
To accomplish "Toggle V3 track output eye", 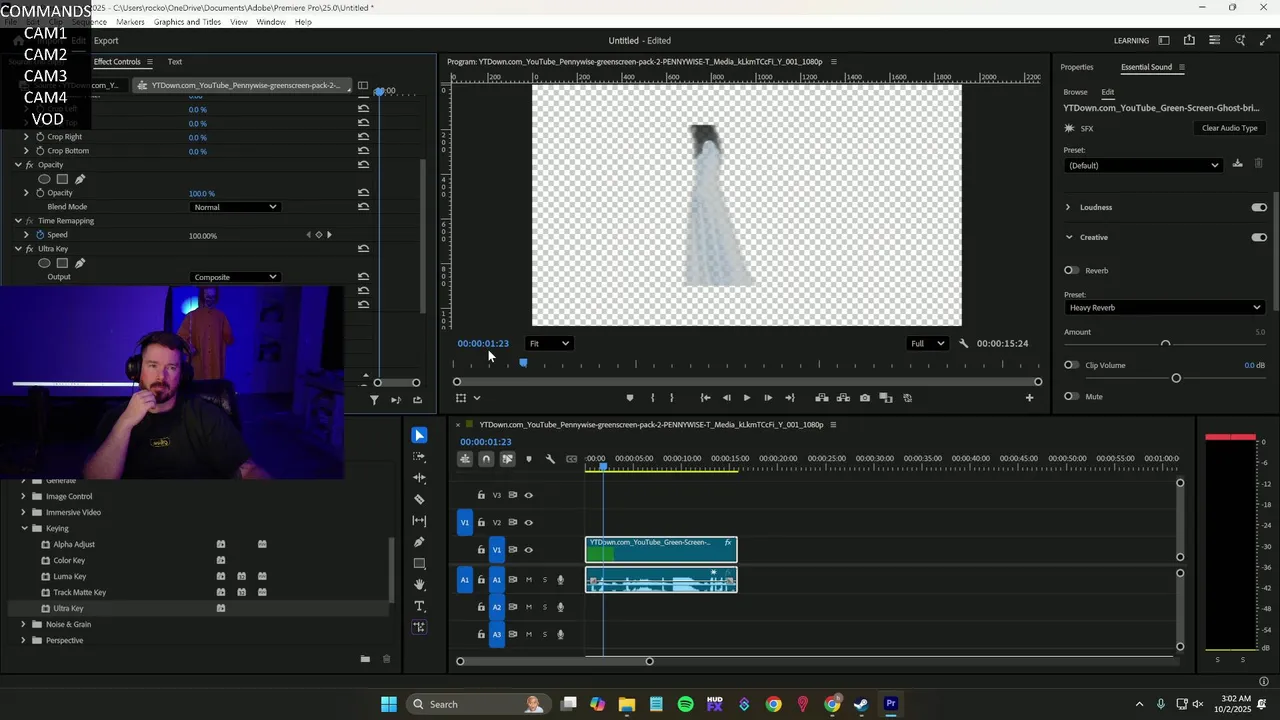I will pyautogui.click(x=529, y=495).
